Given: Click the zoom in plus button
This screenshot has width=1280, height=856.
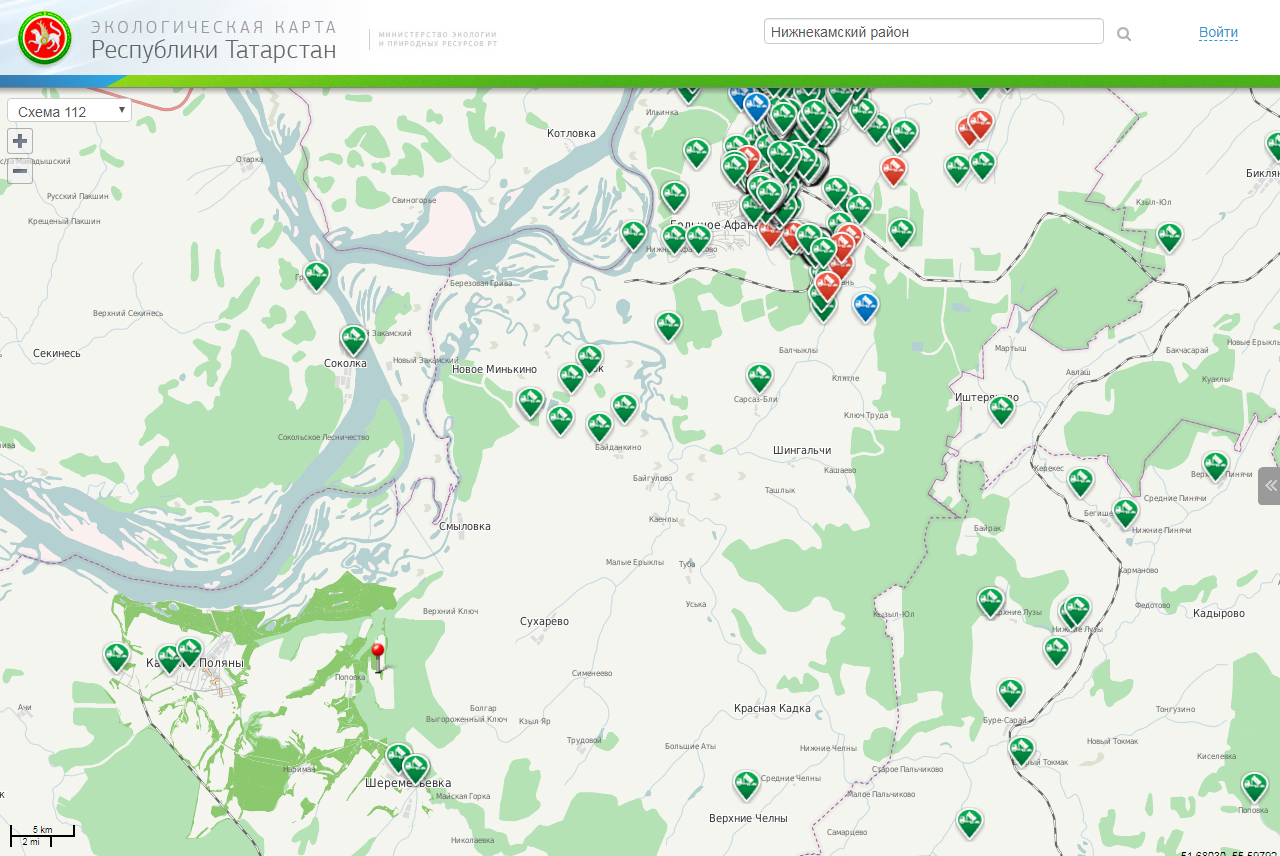Looking at the screenshot, I should click(20, 141).
